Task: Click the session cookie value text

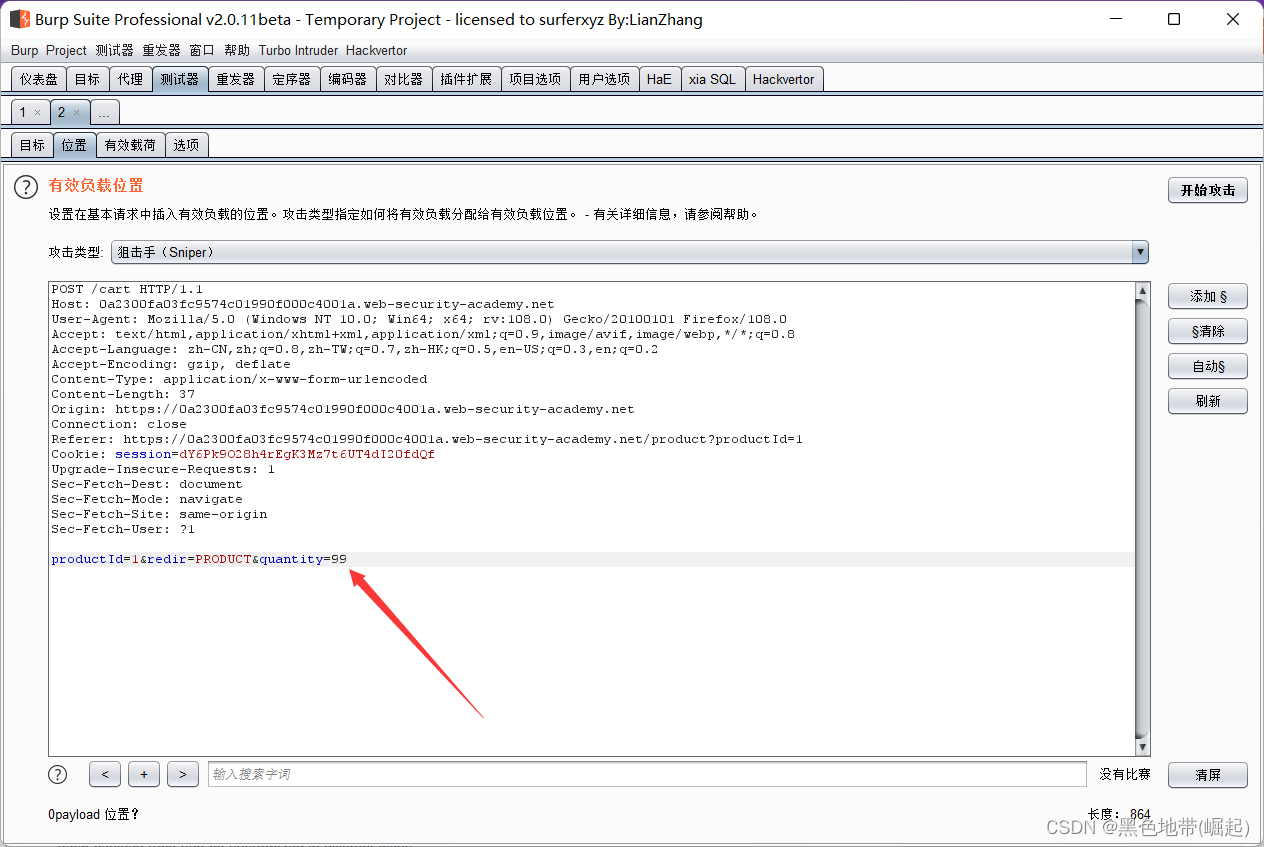Action: (x=307, y=454)
